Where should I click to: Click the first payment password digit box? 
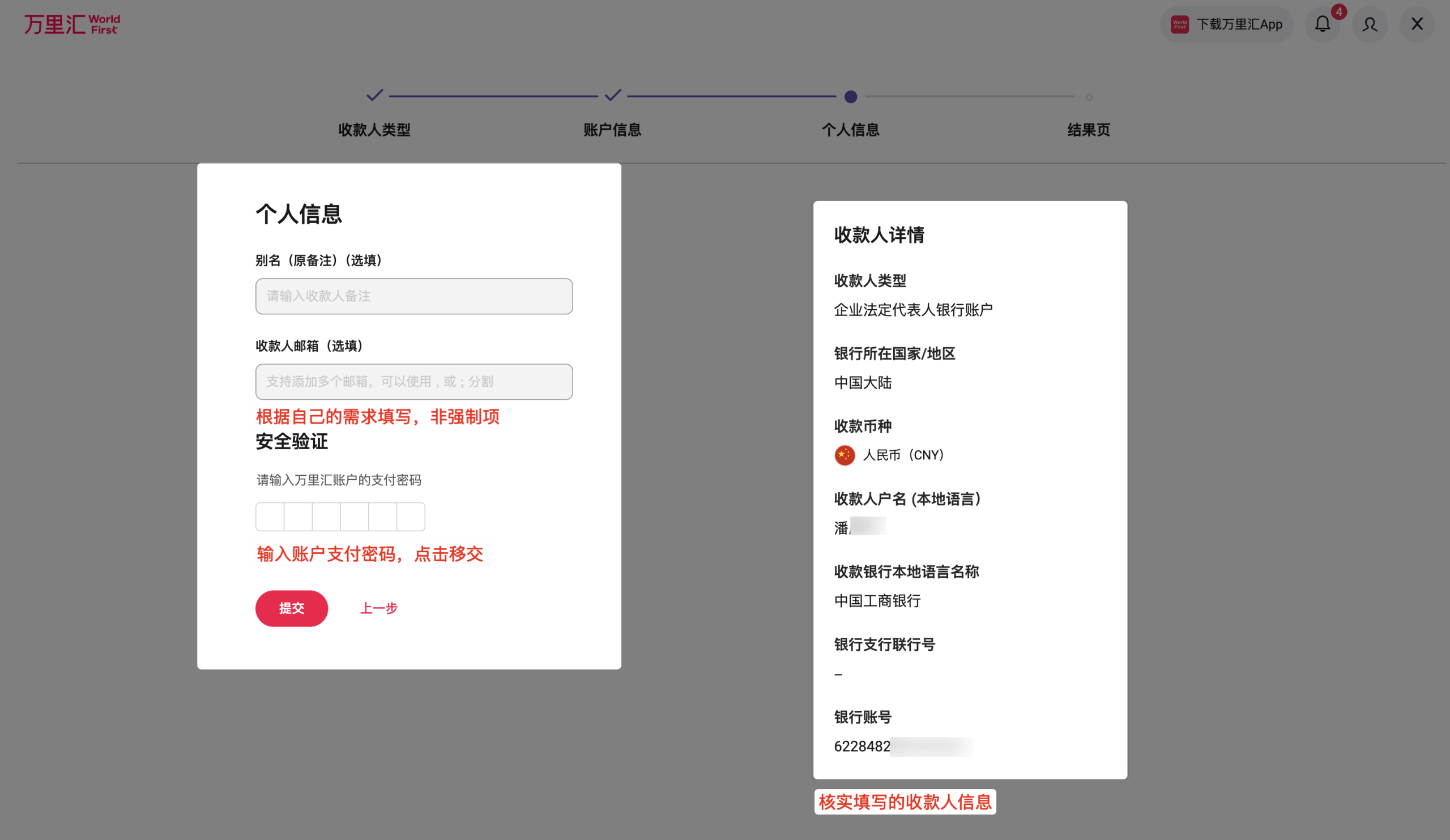tap(270, 516)
